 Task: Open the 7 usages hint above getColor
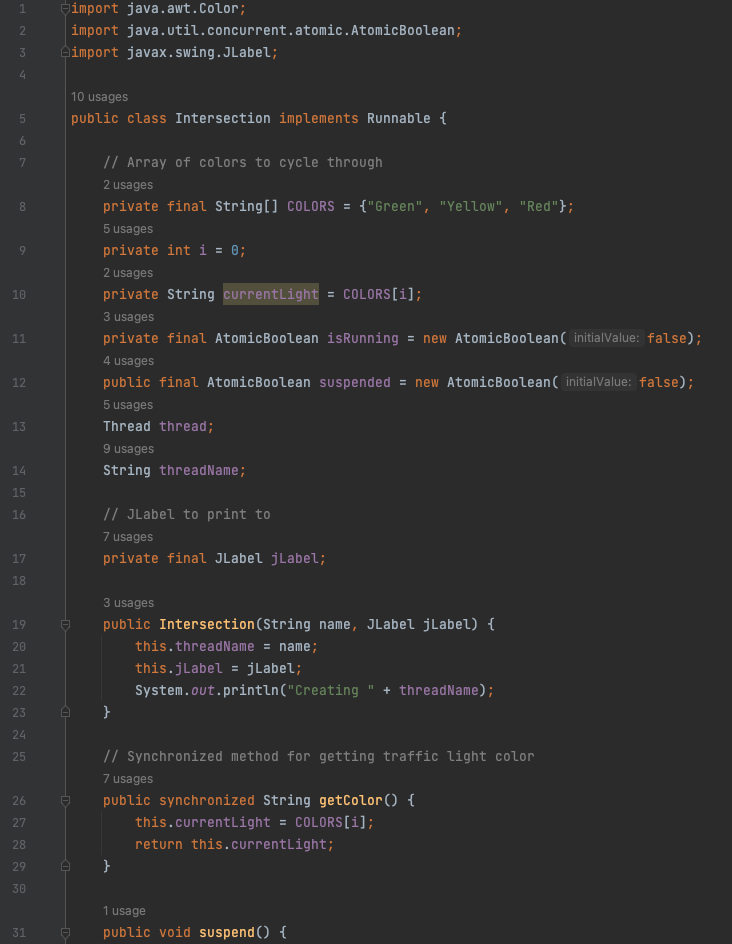click(128, 778)
